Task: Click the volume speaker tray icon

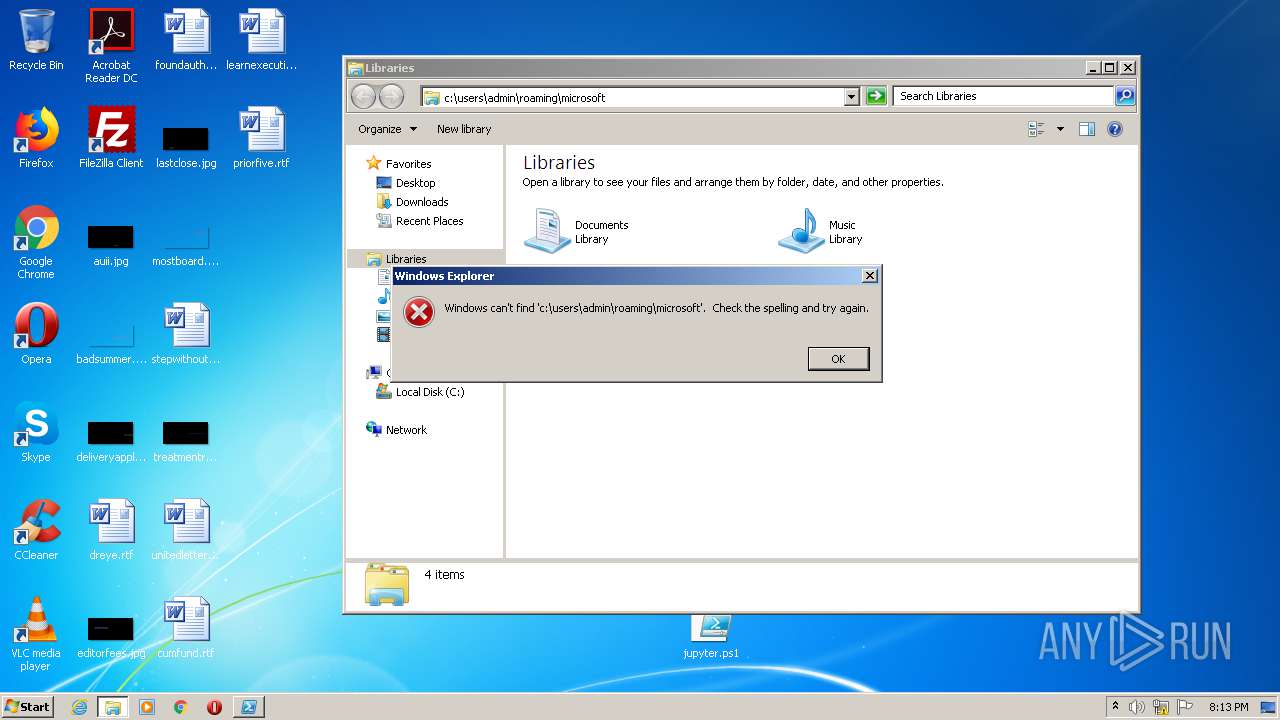Action: pos(1137,707)
